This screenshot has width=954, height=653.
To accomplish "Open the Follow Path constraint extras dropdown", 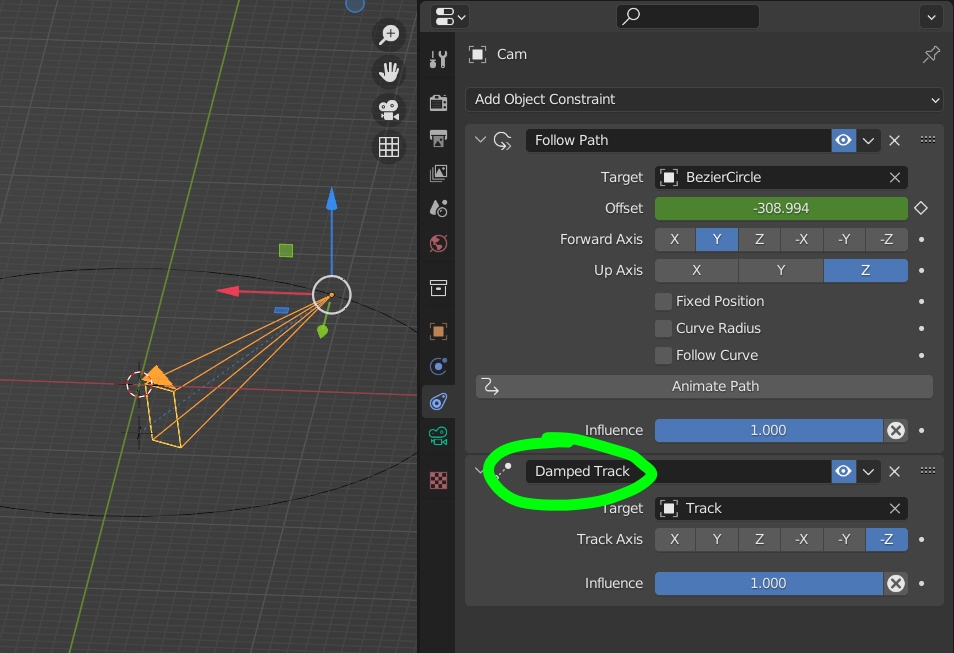I will pos(868,140).
